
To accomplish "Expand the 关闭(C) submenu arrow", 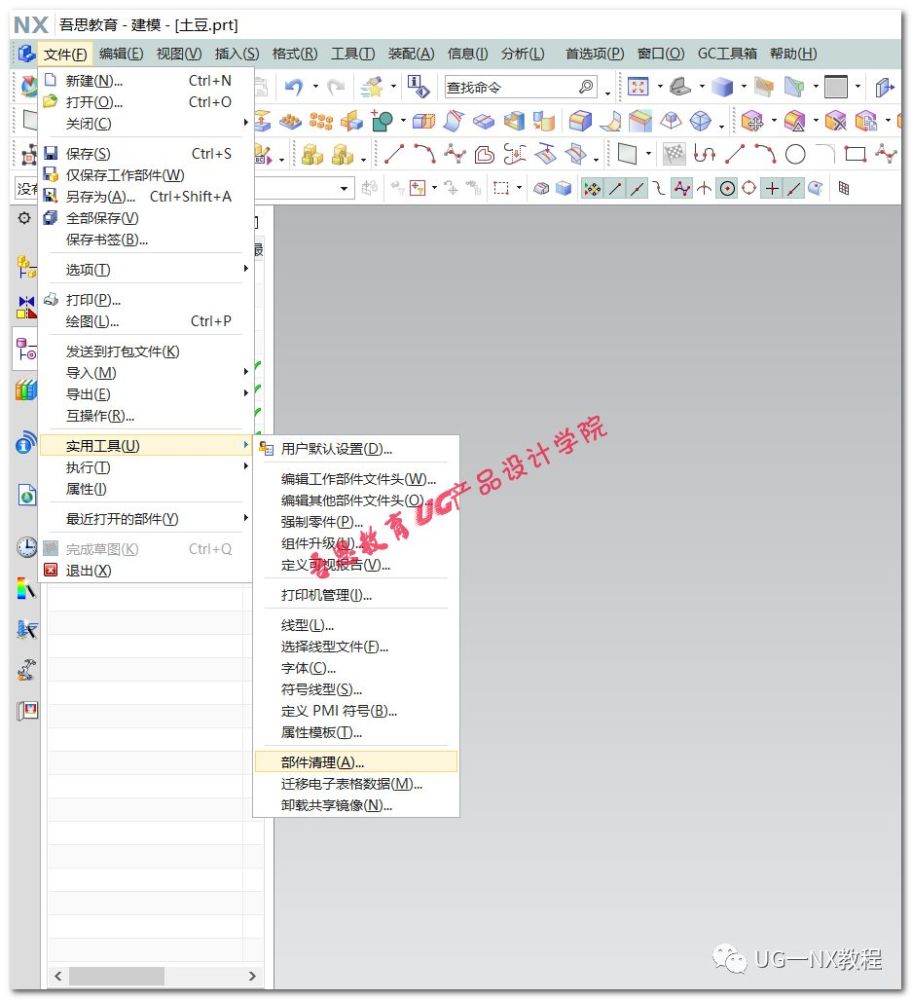I will tap(246, 122).
